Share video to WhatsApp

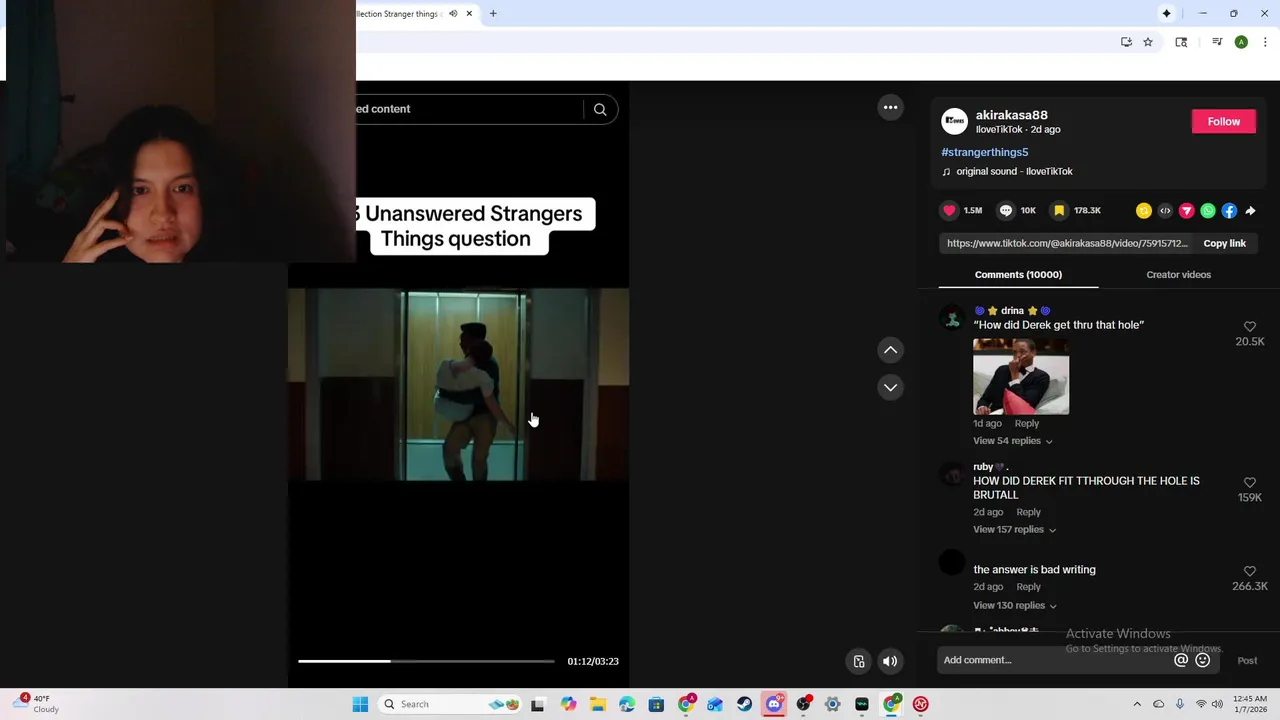pyautogui.click(x=1208, y=210)
